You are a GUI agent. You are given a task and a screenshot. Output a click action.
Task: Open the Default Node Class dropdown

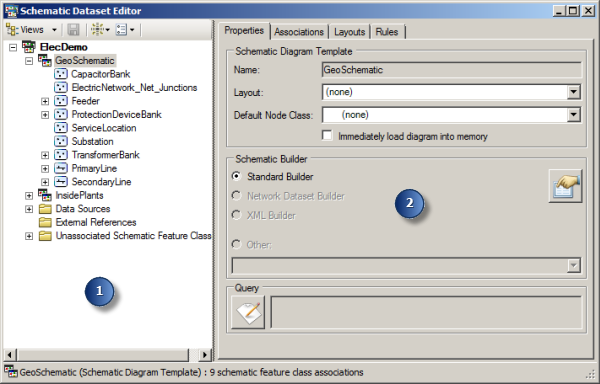click(573, 115)
